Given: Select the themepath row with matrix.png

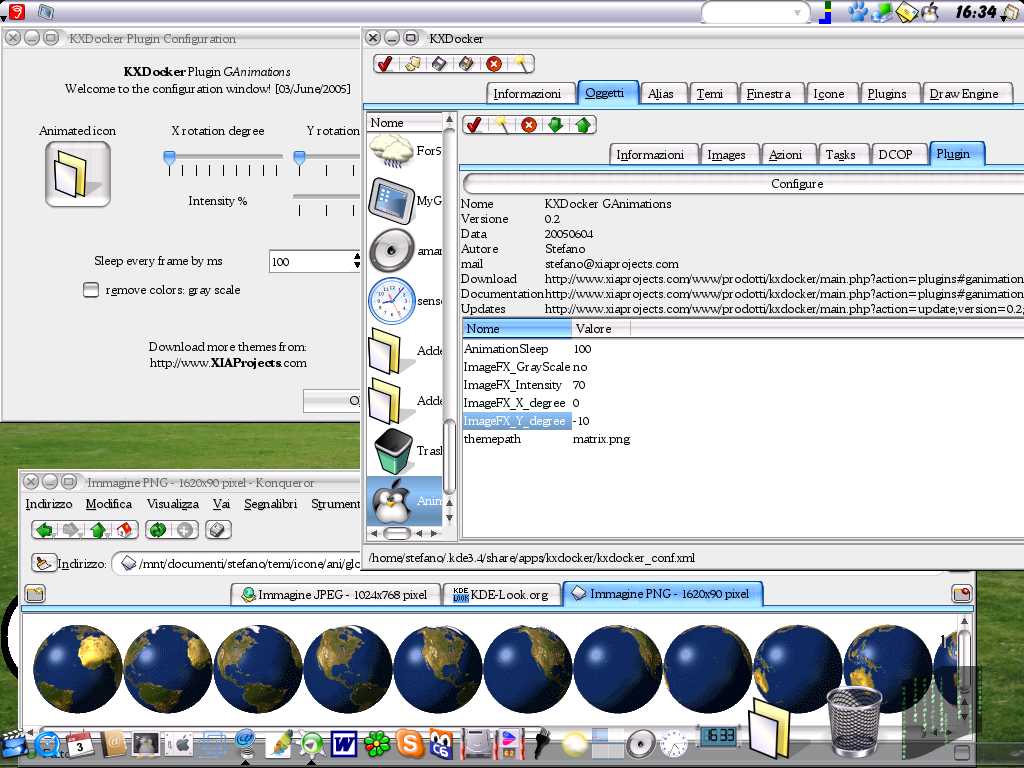Looking at the screenshot, I should (743, 439).
